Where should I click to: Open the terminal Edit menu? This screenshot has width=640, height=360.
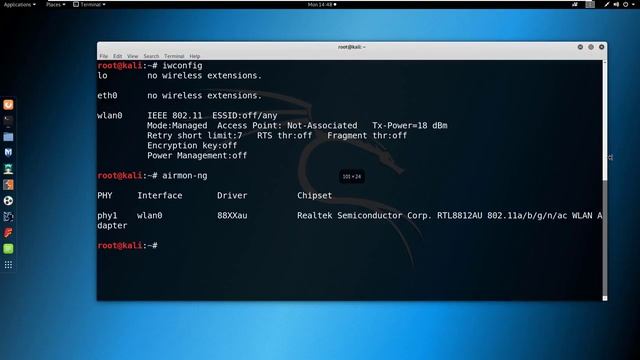pos(118,56)
